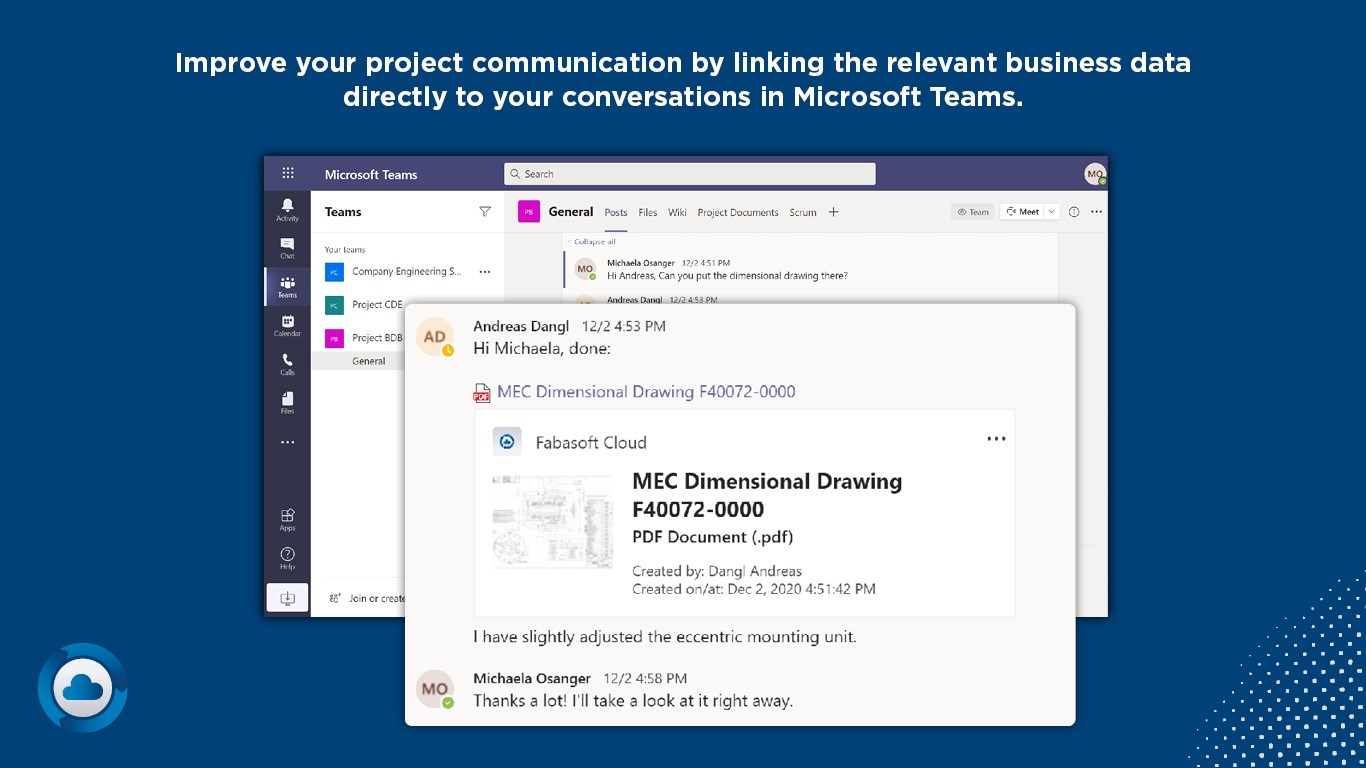Open channel info icon

pyautogui.click(x=1074, y=212)
